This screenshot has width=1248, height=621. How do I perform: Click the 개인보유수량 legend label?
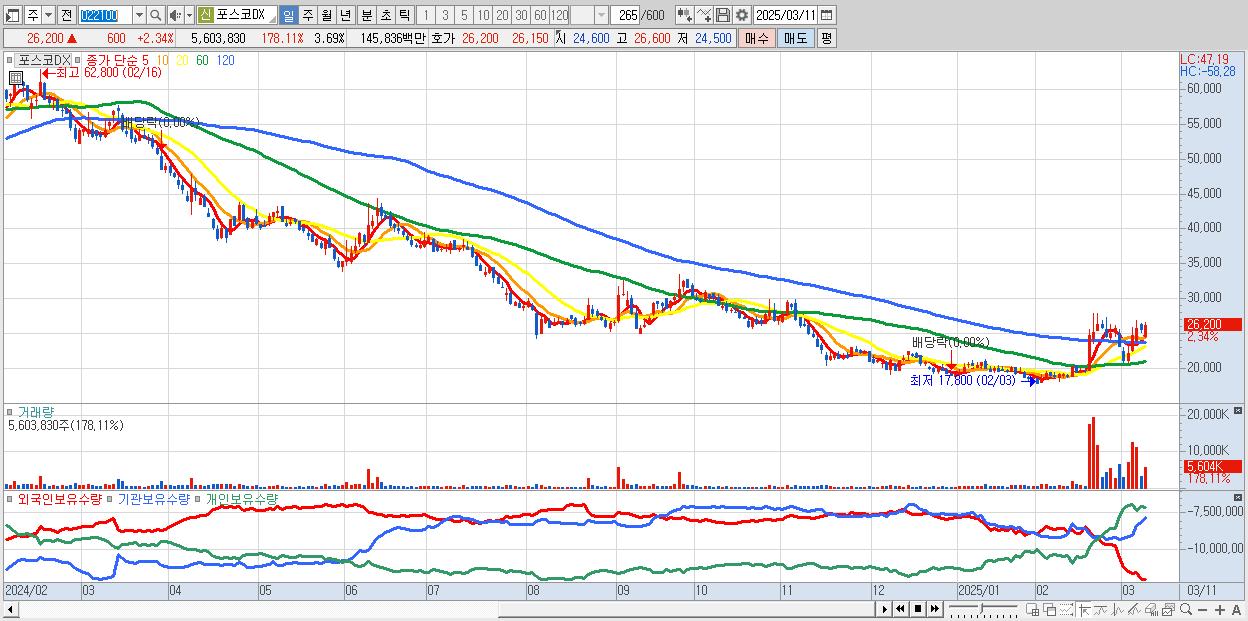[x=242, y=498]
